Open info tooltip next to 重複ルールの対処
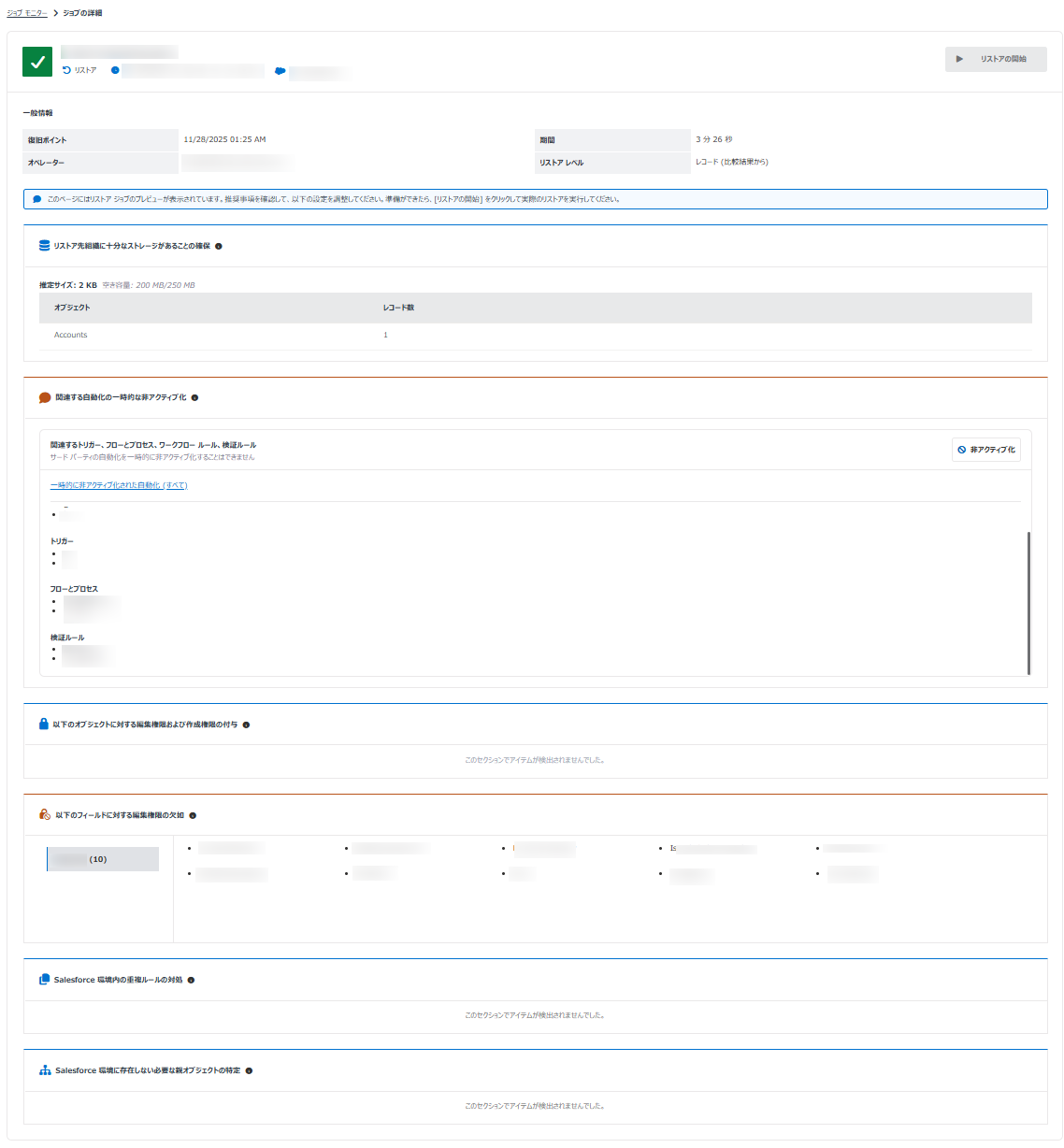The image size is (1064, 1148). pyautogui.click(x=191, y=981)
